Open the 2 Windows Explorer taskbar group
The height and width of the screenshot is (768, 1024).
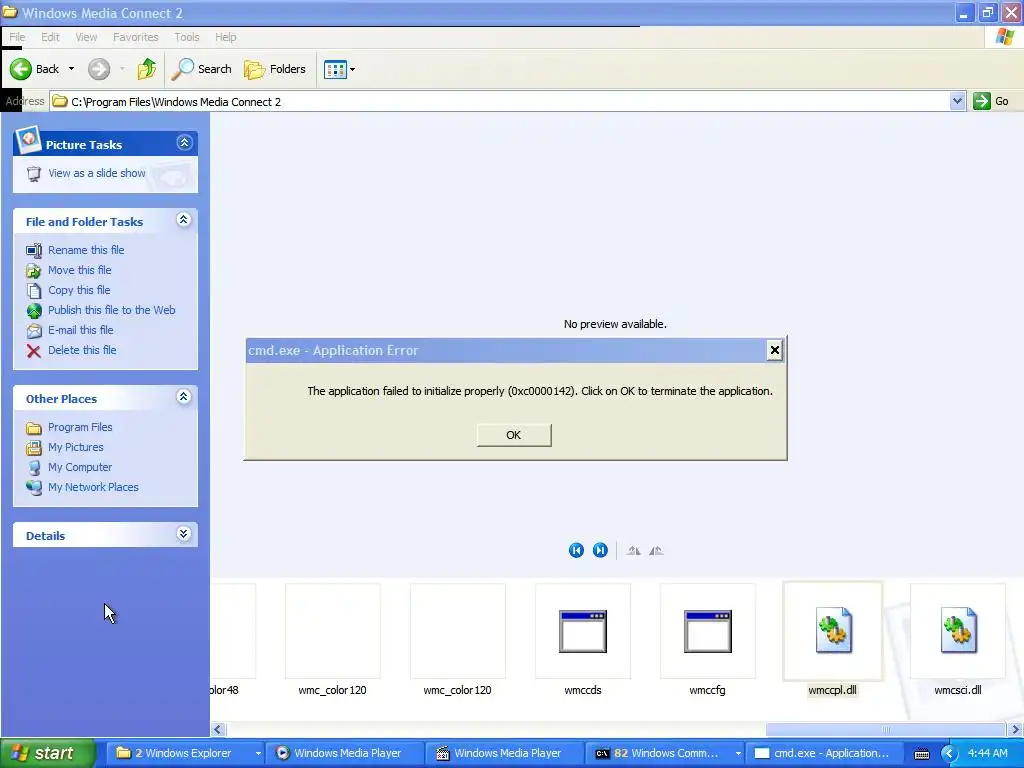(185, 754)
